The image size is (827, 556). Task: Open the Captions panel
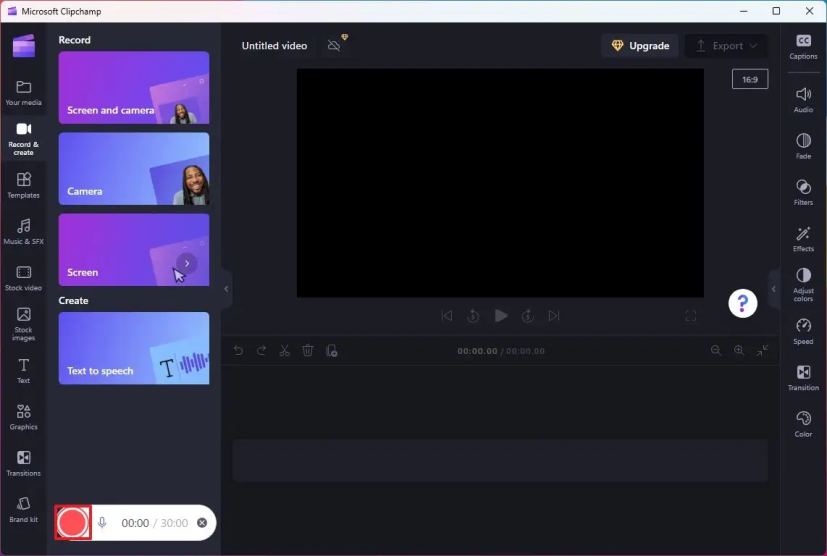(x=803, y=47)
